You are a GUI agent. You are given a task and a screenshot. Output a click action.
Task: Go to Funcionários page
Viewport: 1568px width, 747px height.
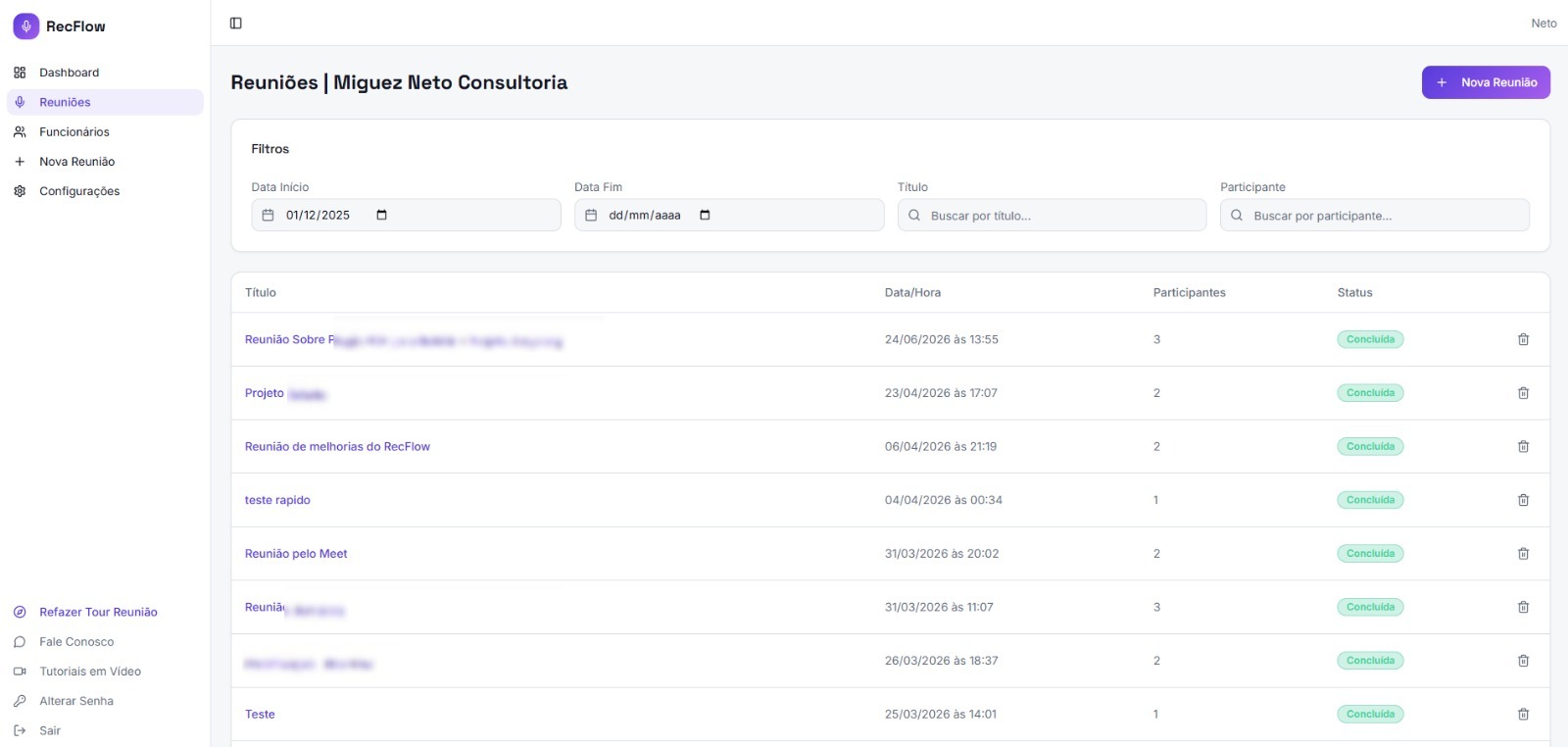point(105,131)
